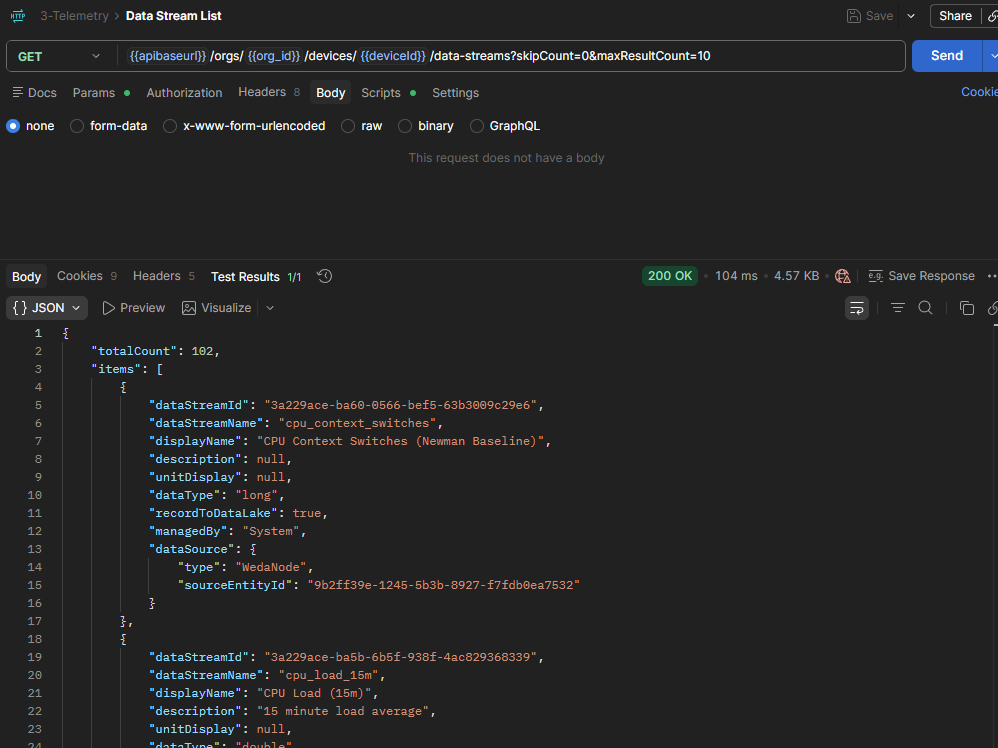Open the response Cookies 9 tab
The height and width of the screenshot is (748, 998).
(x=87, y=276)
